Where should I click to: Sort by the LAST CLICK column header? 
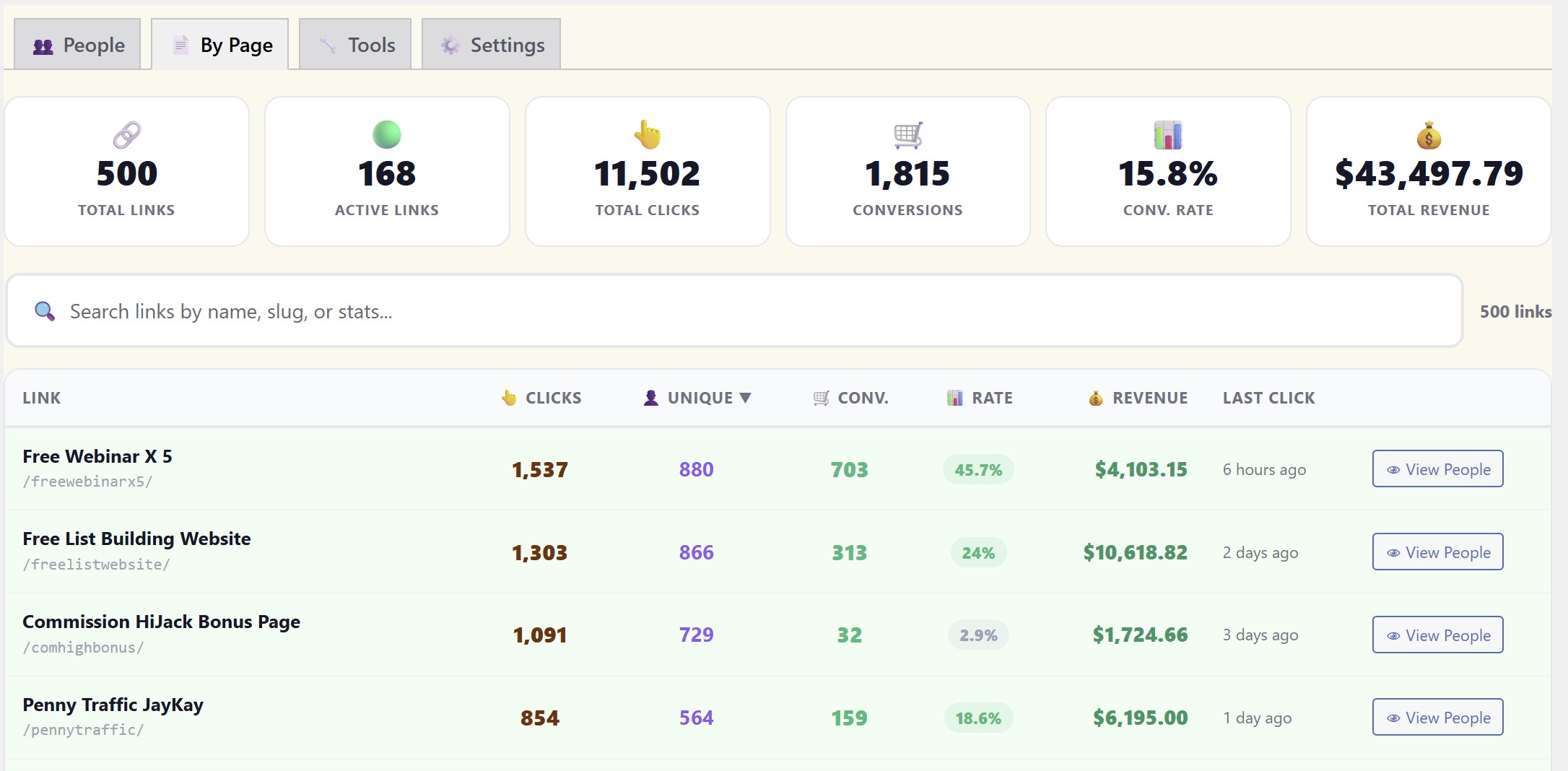1269,398
